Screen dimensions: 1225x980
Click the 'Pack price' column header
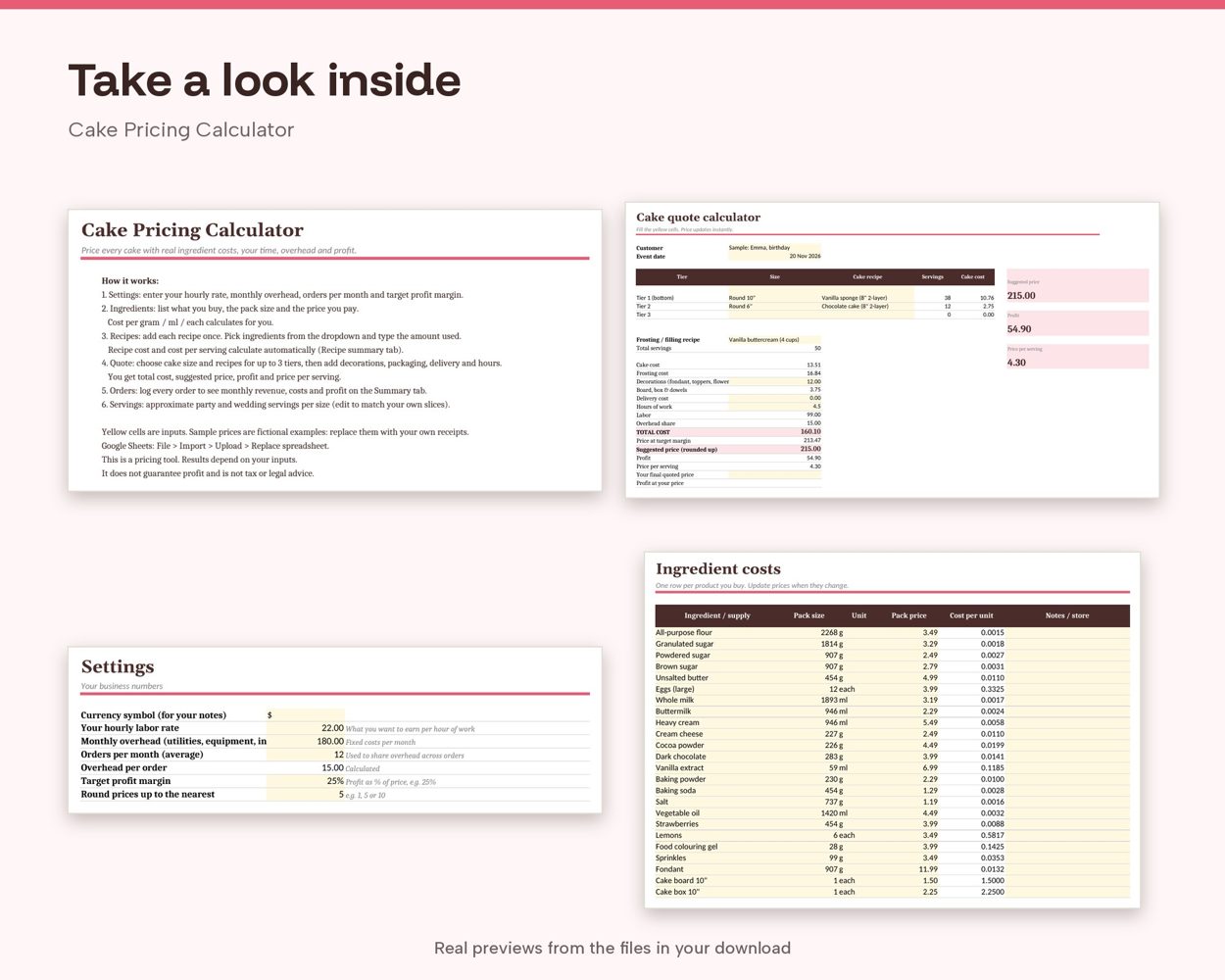coord(908,615)
